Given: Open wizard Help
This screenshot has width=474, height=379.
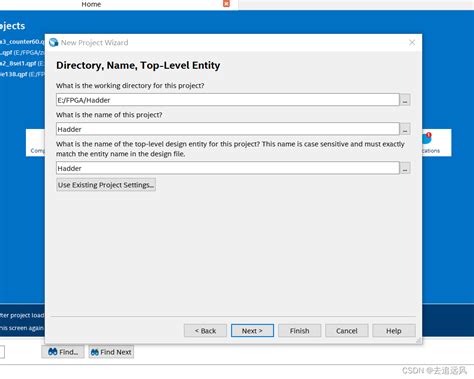Looking at the screenshot, I should (394, 331).
